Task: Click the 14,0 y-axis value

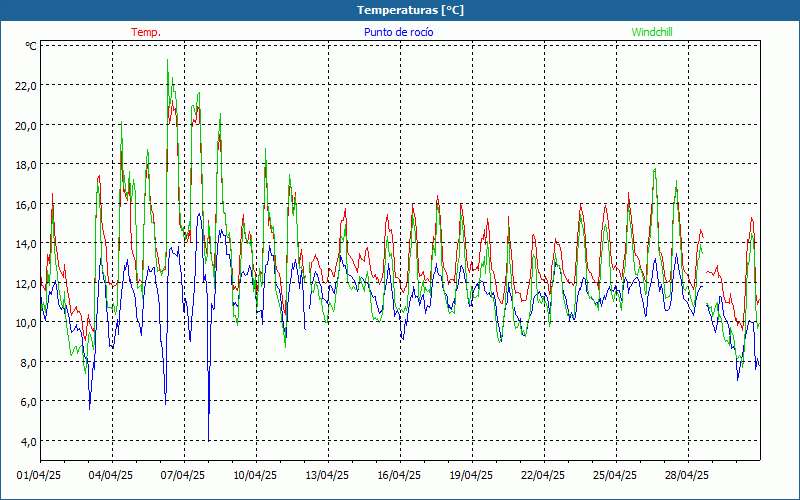Action: click(x=26, y=244)
